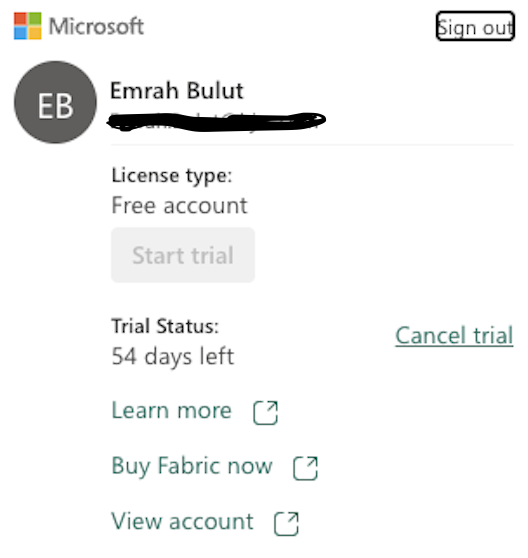
Task: Click the blacked-out email address
Action: tap(216, 122)
